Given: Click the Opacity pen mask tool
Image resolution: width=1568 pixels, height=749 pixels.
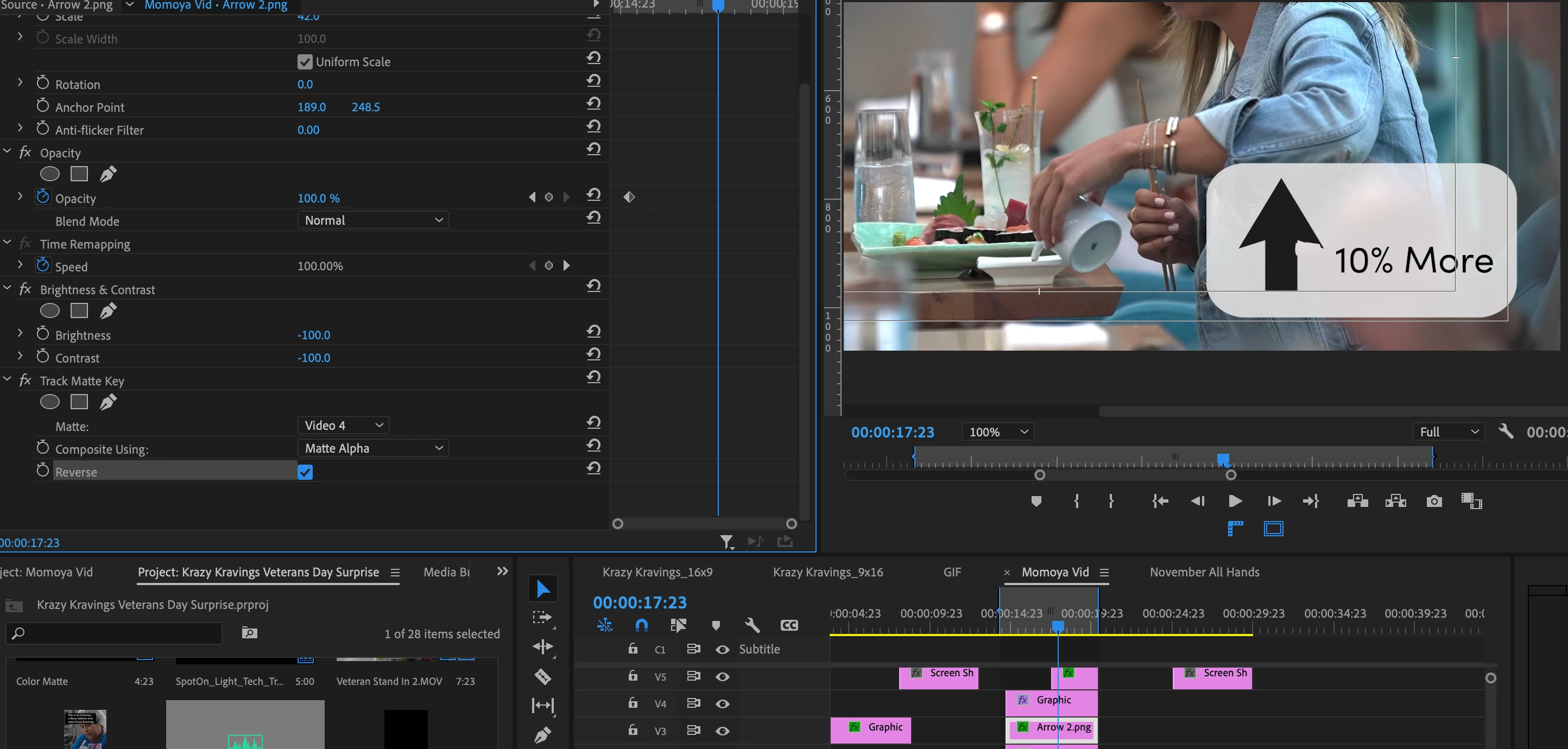Looking at the screenshot, I should (x=108, y=174).
